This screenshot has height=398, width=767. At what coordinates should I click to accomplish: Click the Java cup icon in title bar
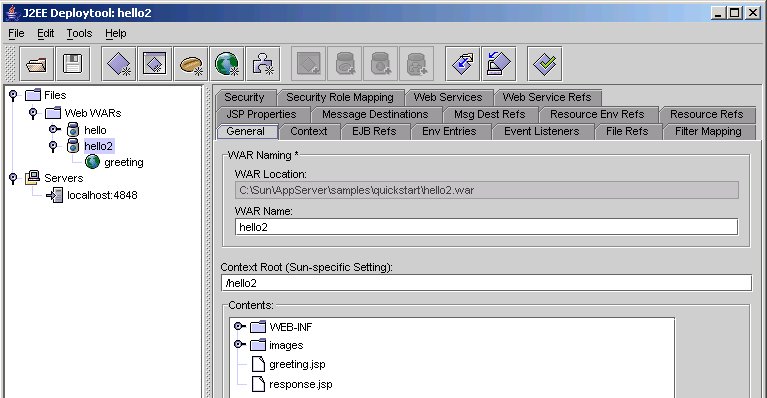tap(12, 13)
